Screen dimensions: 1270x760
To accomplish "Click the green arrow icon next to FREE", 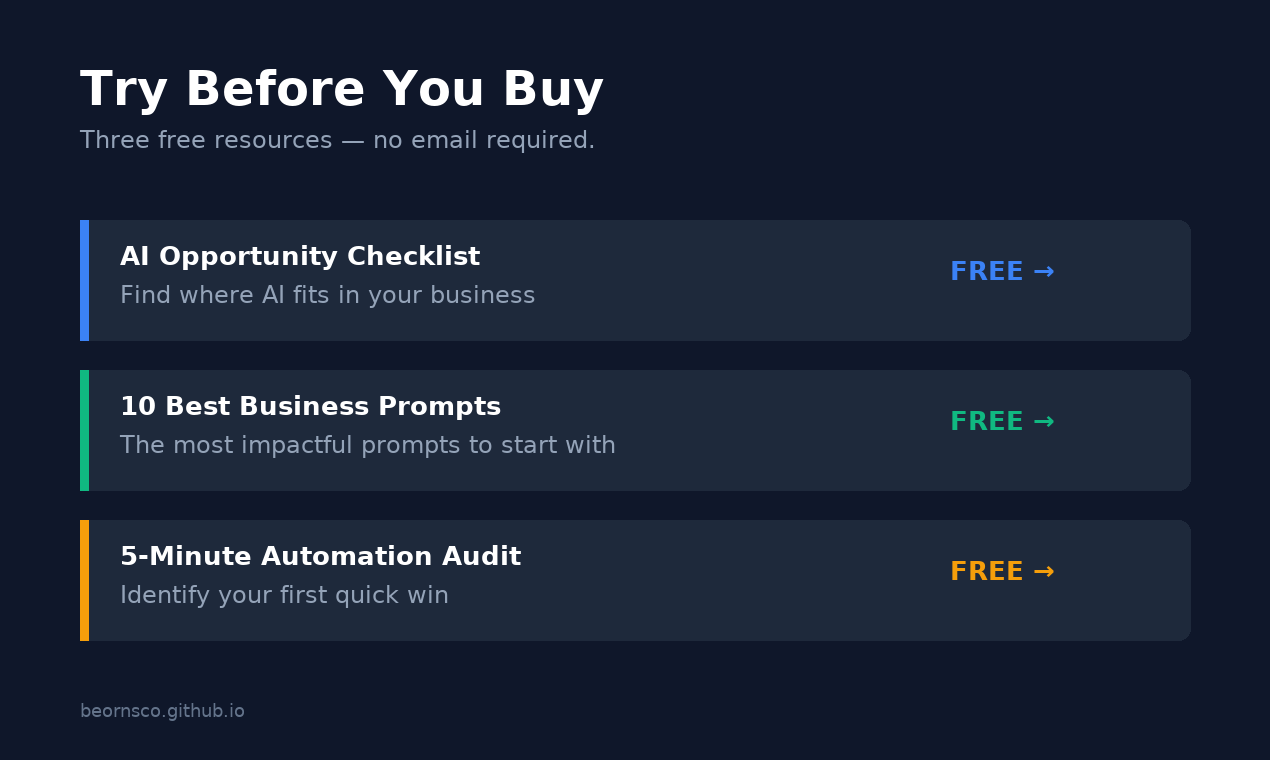I will (x=1045, y=420).
